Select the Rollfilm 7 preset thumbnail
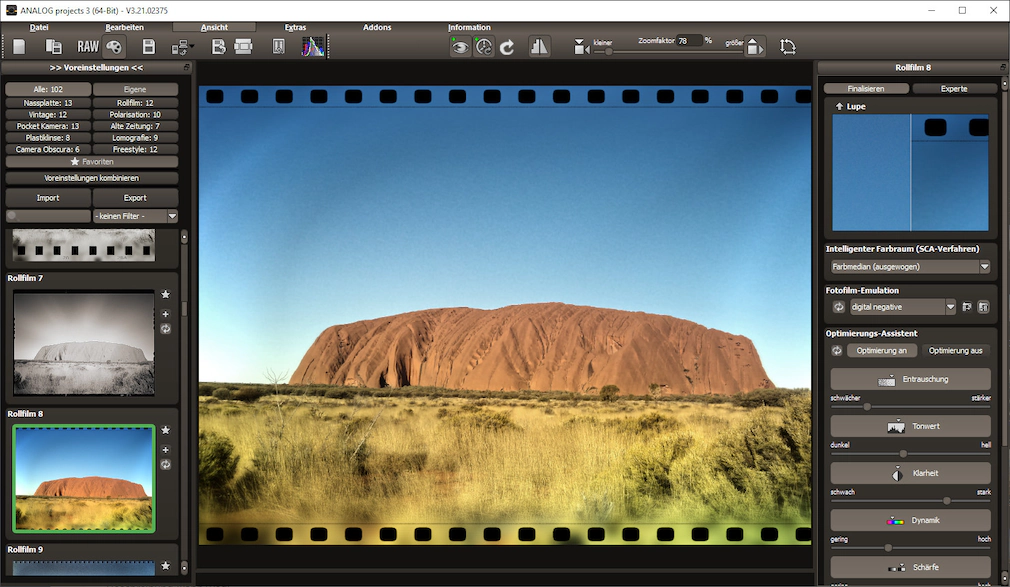Viewport: 1010px width, 587px height. 84,342
